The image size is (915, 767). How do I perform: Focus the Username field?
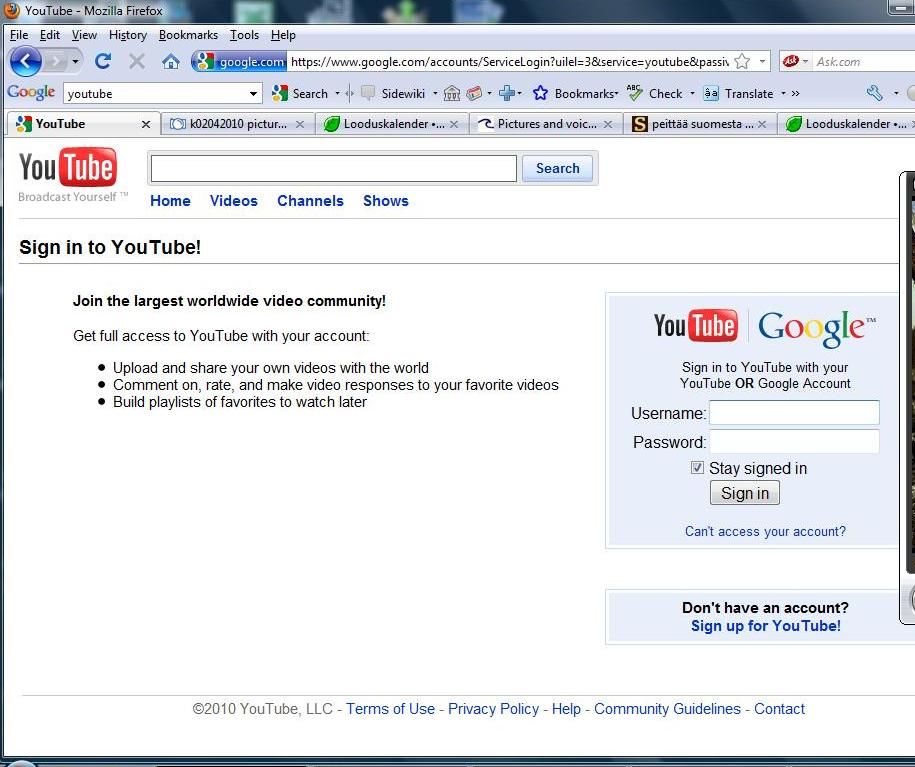tap(794, 413)
